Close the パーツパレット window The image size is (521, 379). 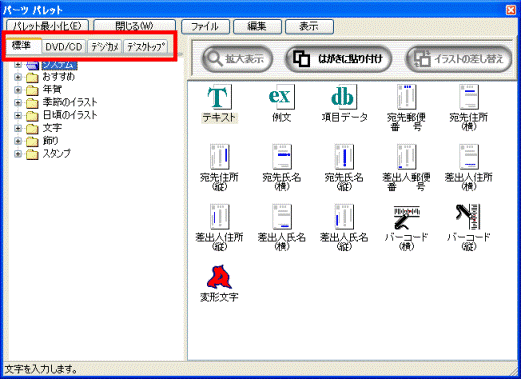point(511,10)
